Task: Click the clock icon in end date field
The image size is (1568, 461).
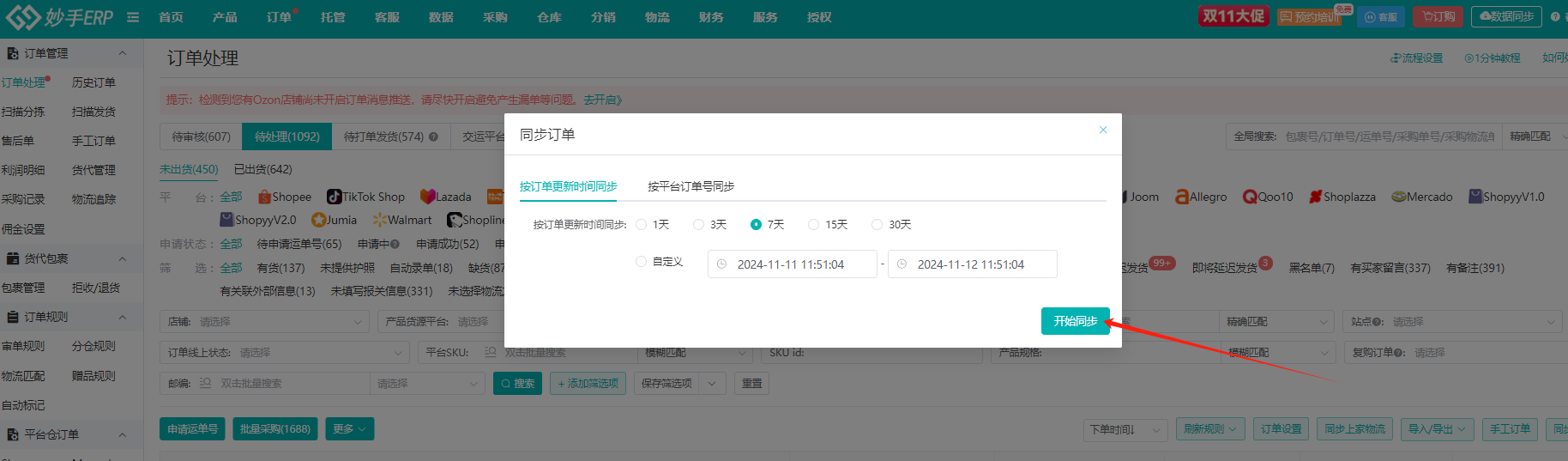Action: [902, 264]
